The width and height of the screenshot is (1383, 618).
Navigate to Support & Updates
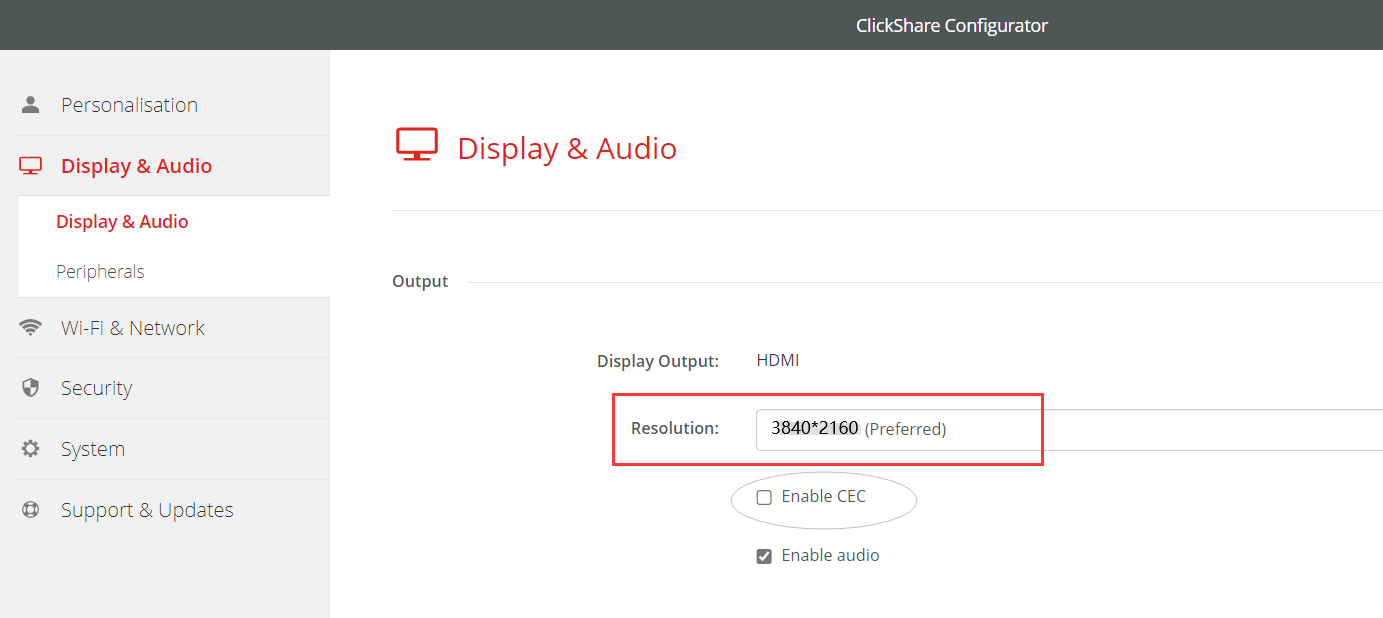(x=147, y=510)
